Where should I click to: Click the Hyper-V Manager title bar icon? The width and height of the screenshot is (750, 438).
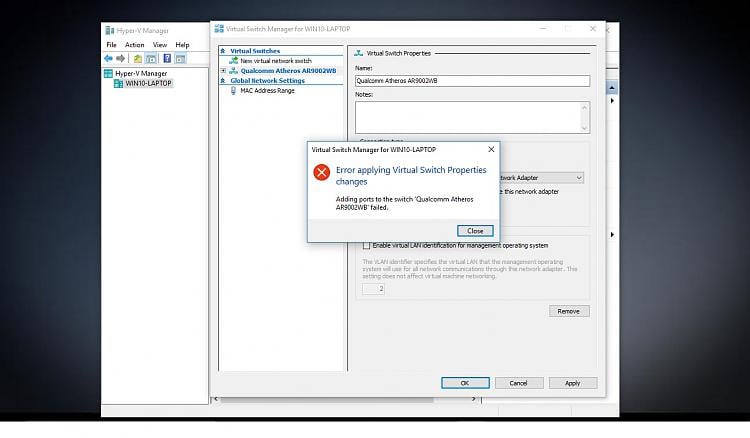[x=110, y=31]
